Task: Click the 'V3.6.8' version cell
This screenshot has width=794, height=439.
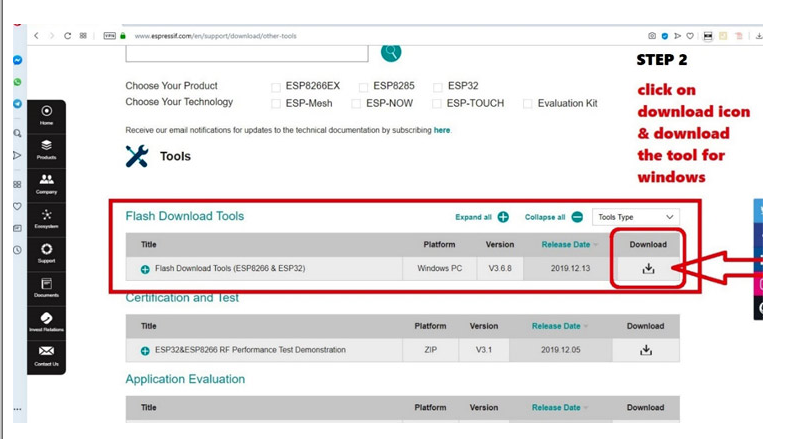Action: pos(500,268)
